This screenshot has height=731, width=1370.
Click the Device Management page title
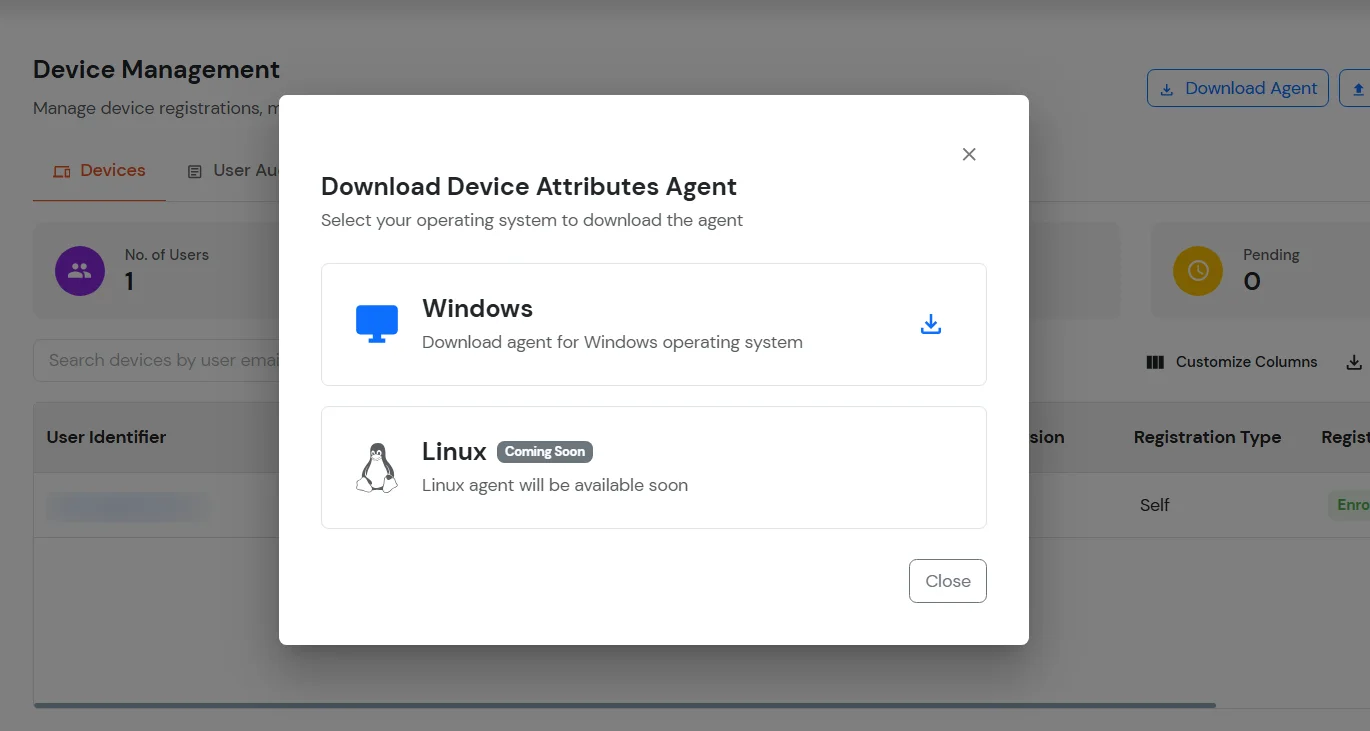click(x=156, y=70)
